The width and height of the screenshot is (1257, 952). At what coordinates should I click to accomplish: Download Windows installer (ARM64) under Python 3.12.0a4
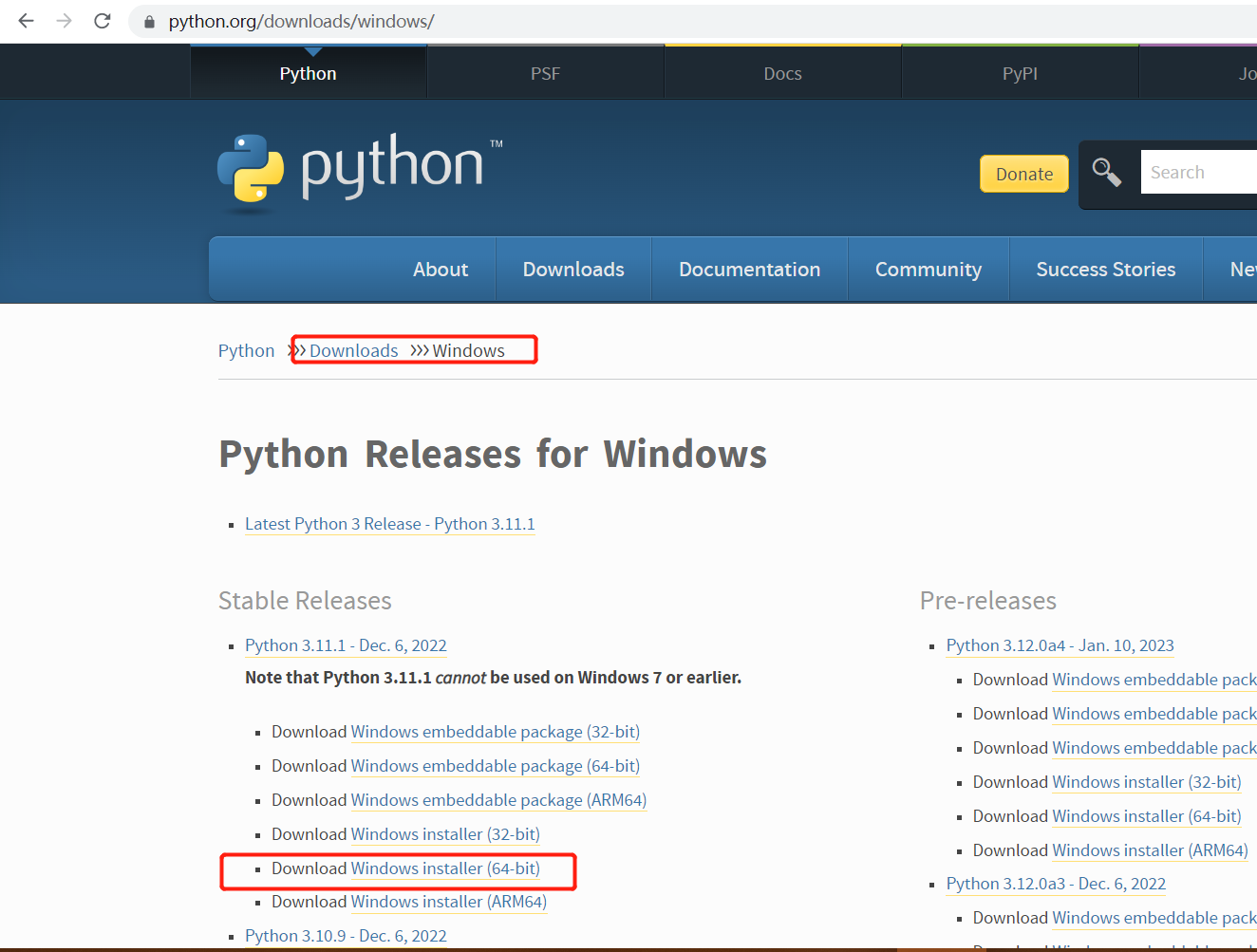click(x=1151, y=850)
